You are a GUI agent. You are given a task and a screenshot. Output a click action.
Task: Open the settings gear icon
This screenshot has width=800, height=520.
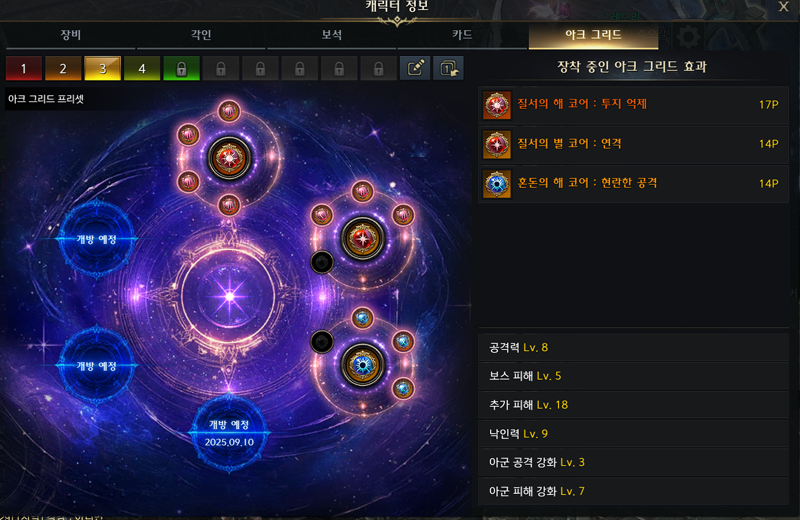pyautogui.click(x=688, y=37)
